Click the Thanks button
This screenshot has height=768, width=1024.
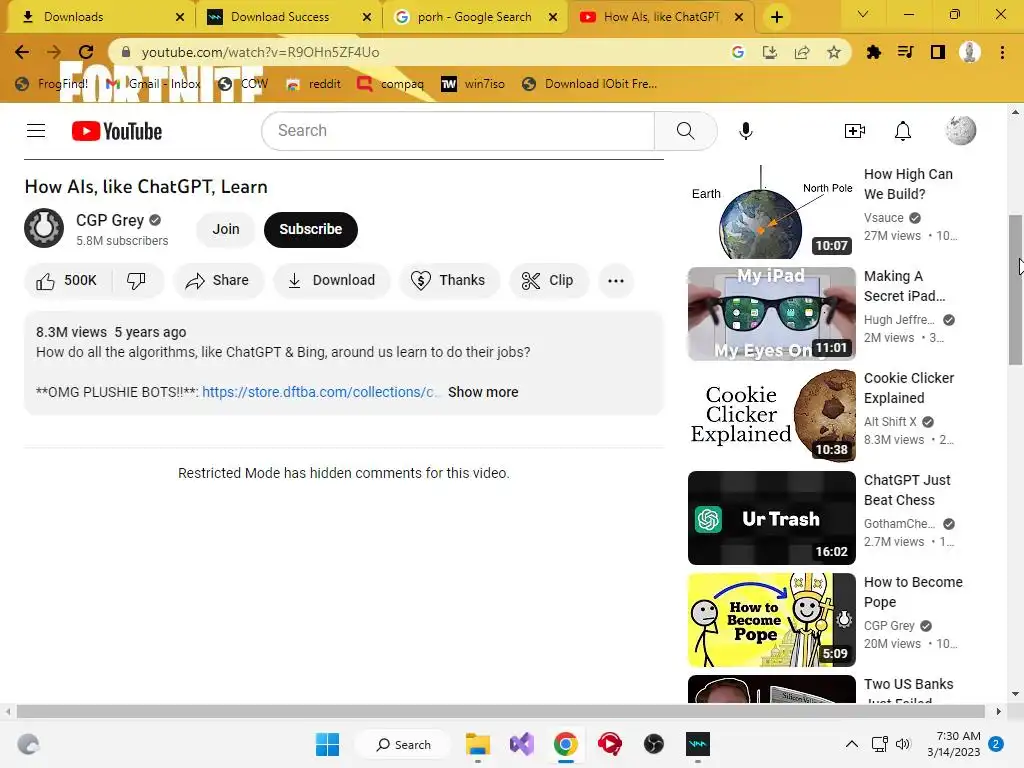click(x=449, y=281)
